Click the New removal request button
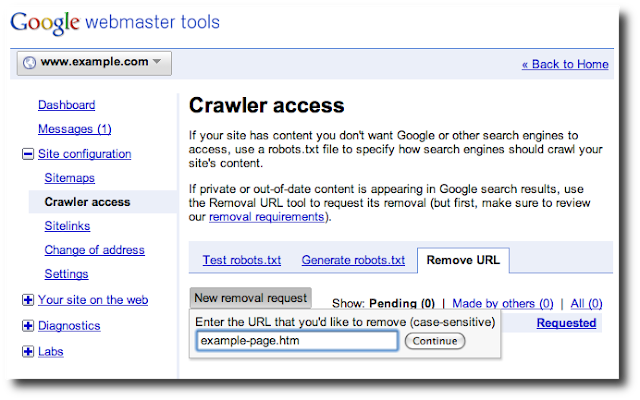 [x=251, y=298]
